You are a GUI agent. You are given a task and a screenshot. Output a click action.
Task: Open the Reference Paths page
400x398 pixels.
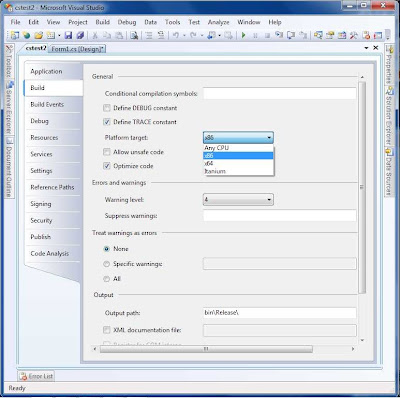coord(53,187)
